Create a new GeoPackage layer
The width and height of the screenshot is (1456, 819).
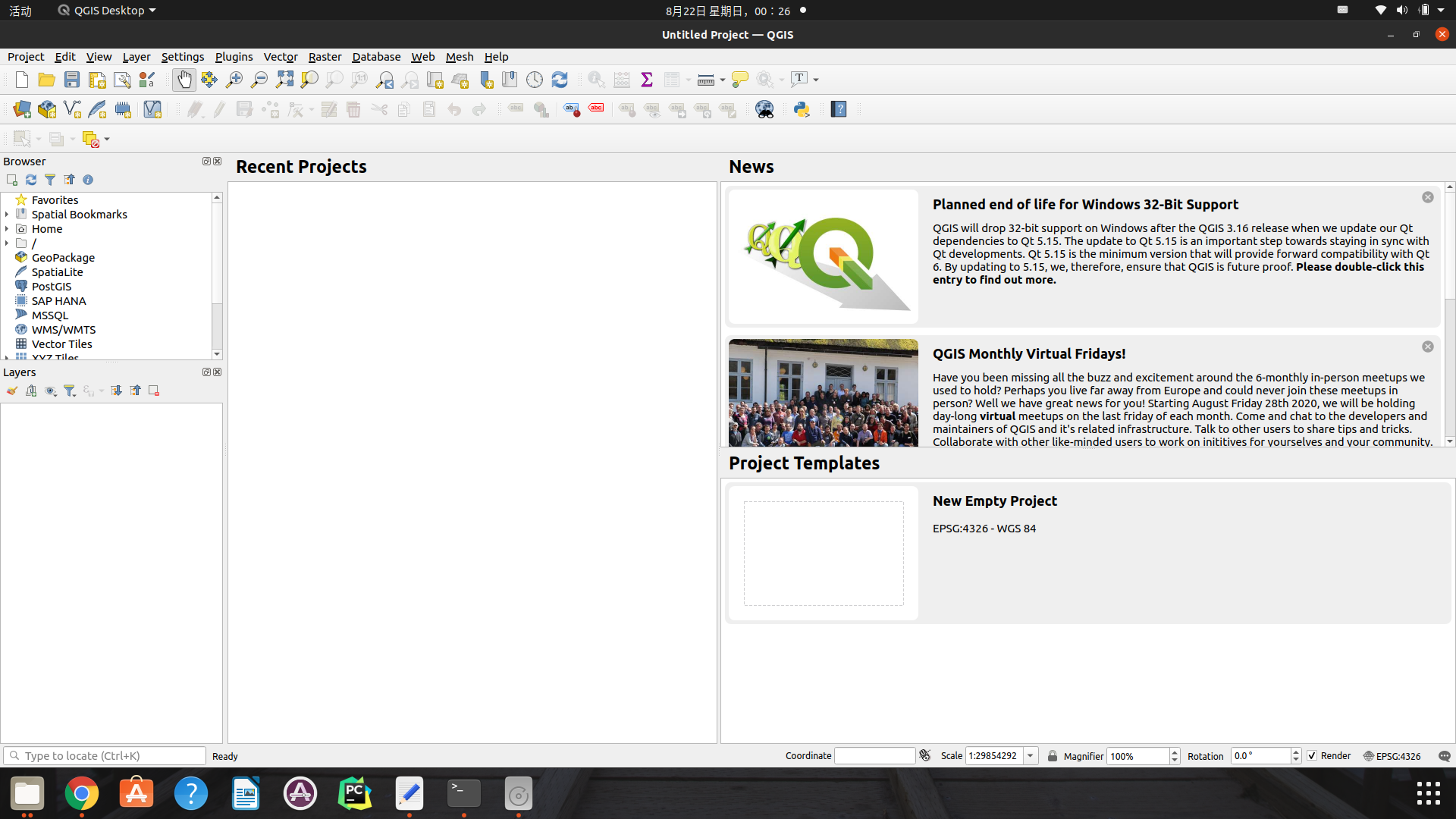pos(46,109)
